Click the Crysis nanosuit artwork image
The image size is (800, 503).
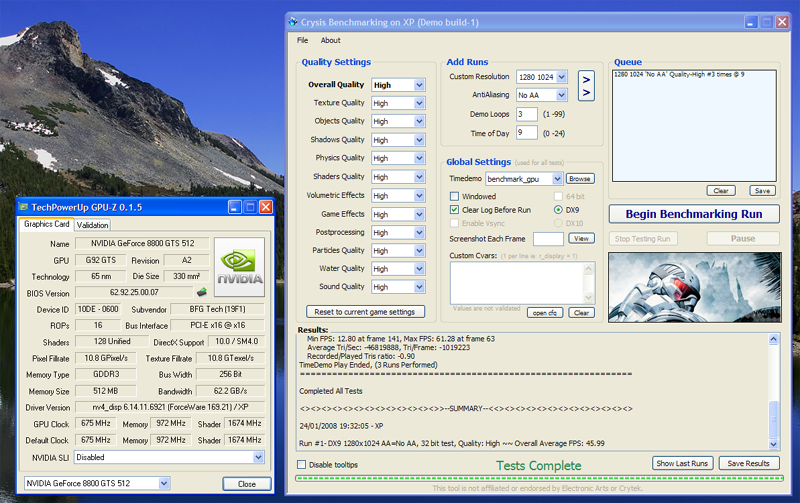click(694, 287)
